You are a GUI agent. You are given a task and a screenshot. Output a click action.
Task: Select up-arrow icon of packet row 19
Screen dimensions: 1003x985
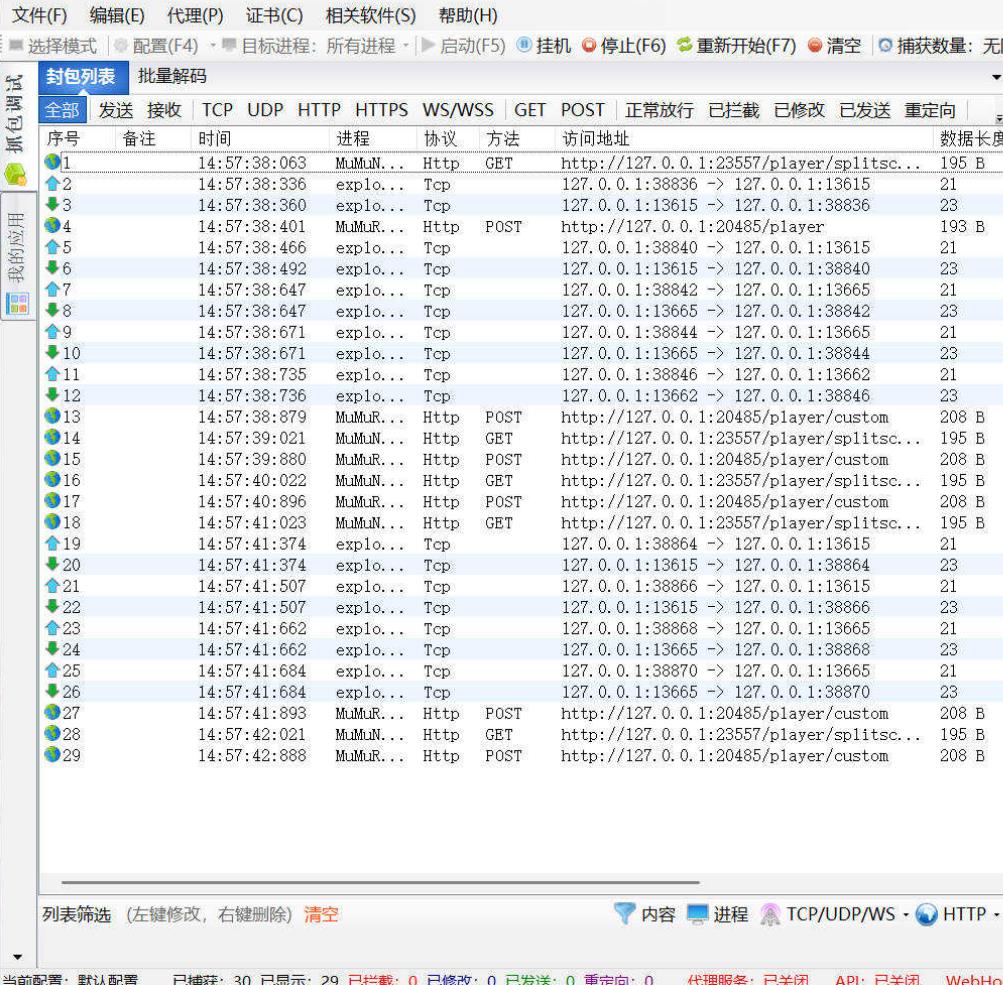[52, 543]
